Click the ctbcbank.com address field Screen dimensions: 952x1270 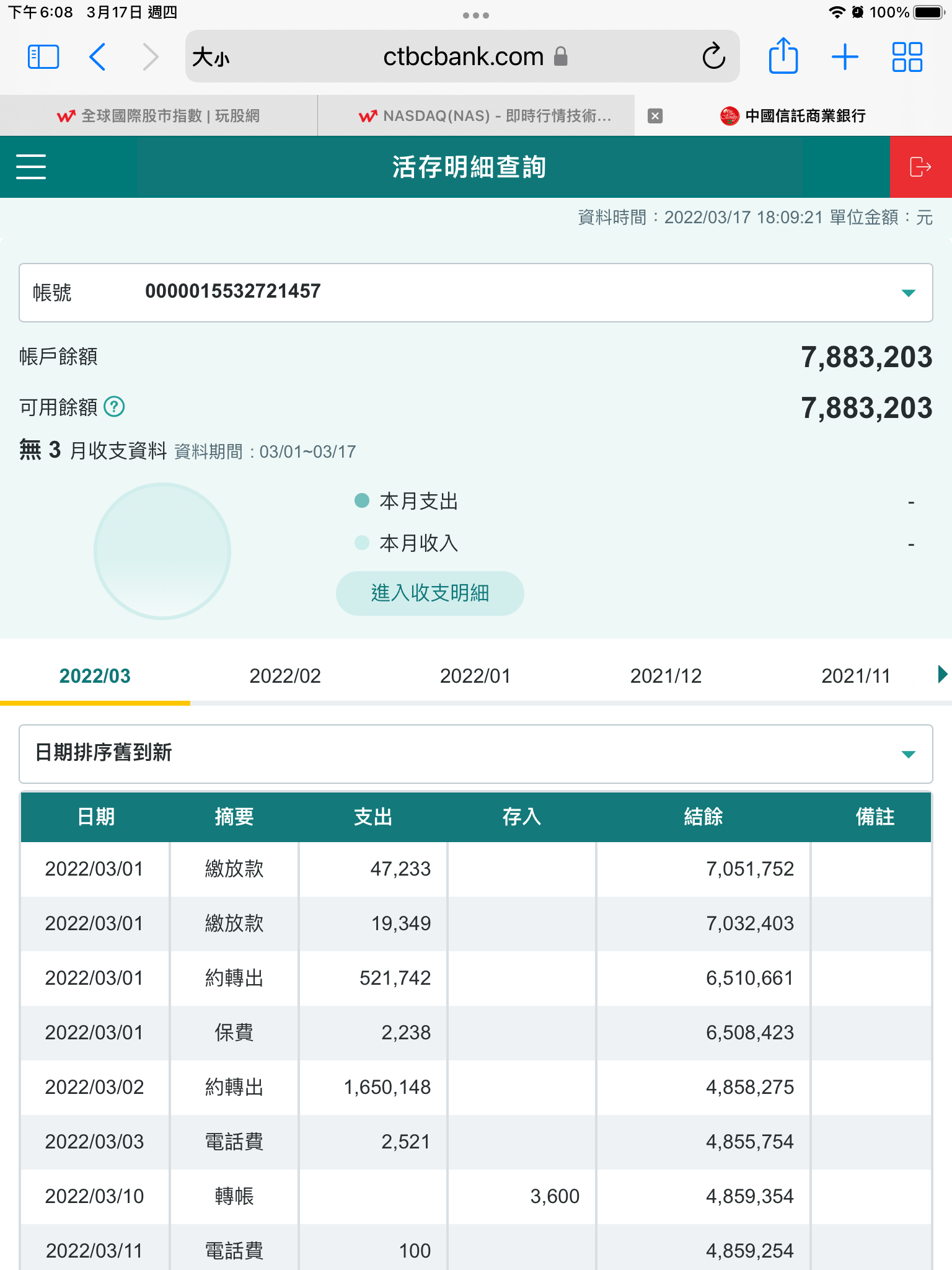[462, 57]
